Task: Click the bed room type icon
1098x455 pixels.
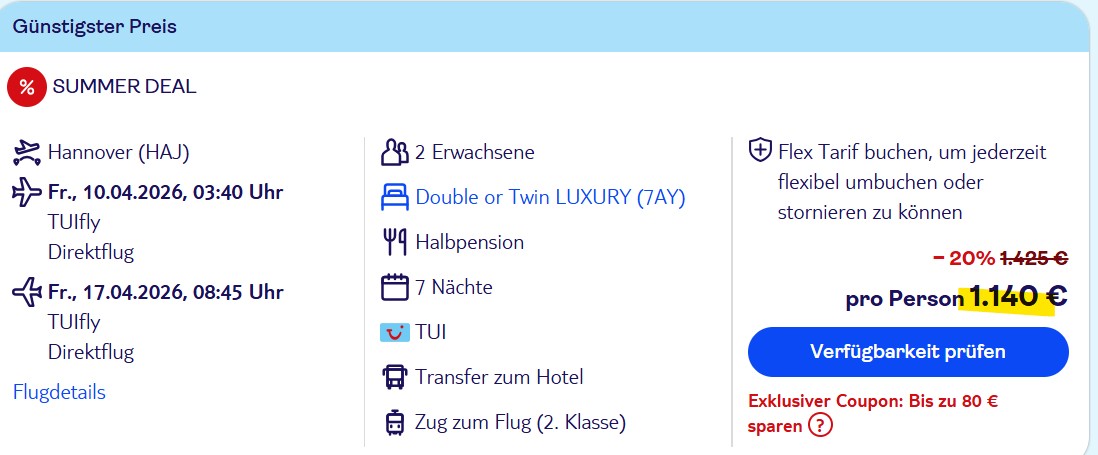Action: pyautogui.click(x=395, y=198)
